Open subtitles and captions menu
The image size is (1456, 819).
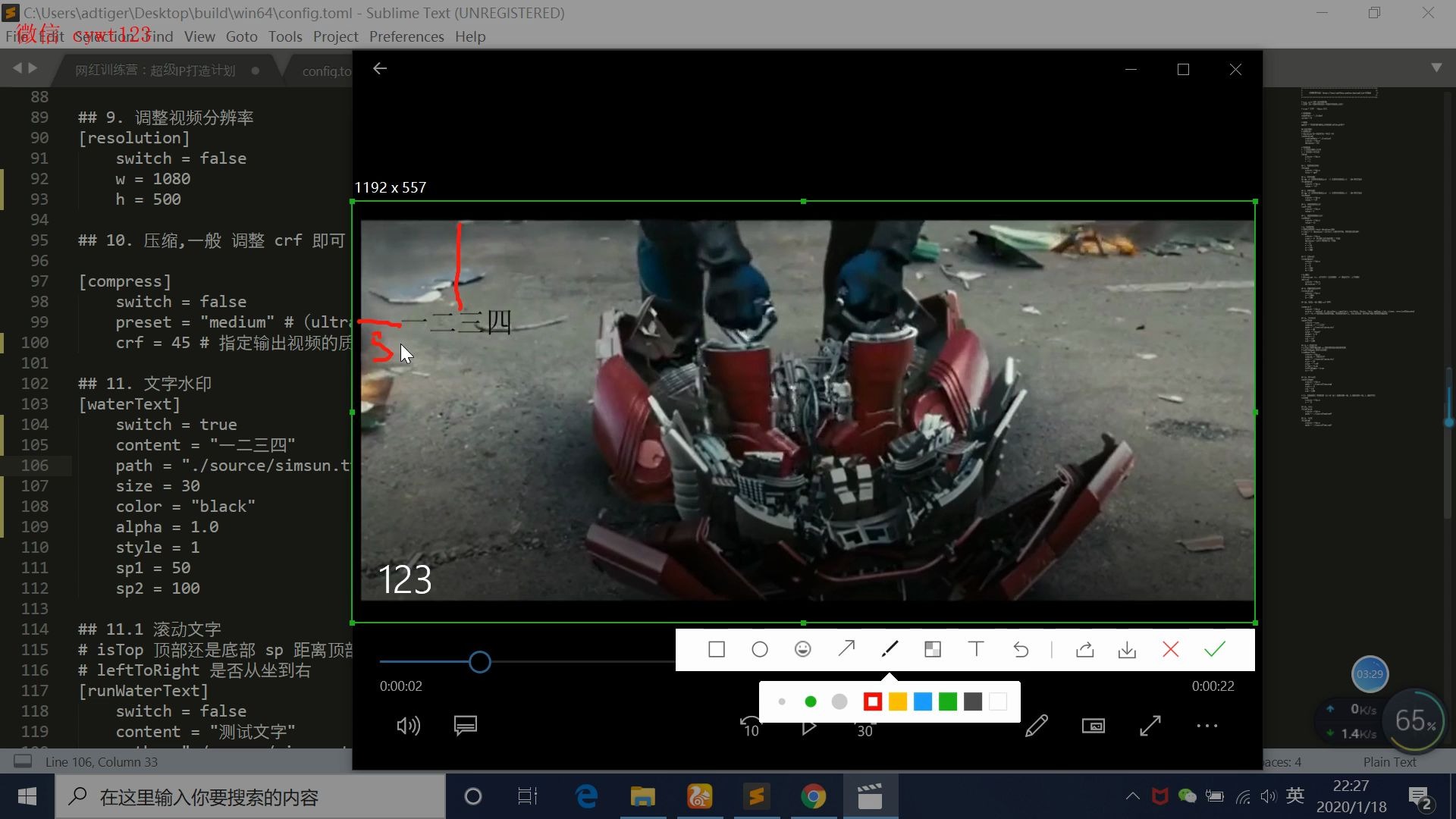466,726
